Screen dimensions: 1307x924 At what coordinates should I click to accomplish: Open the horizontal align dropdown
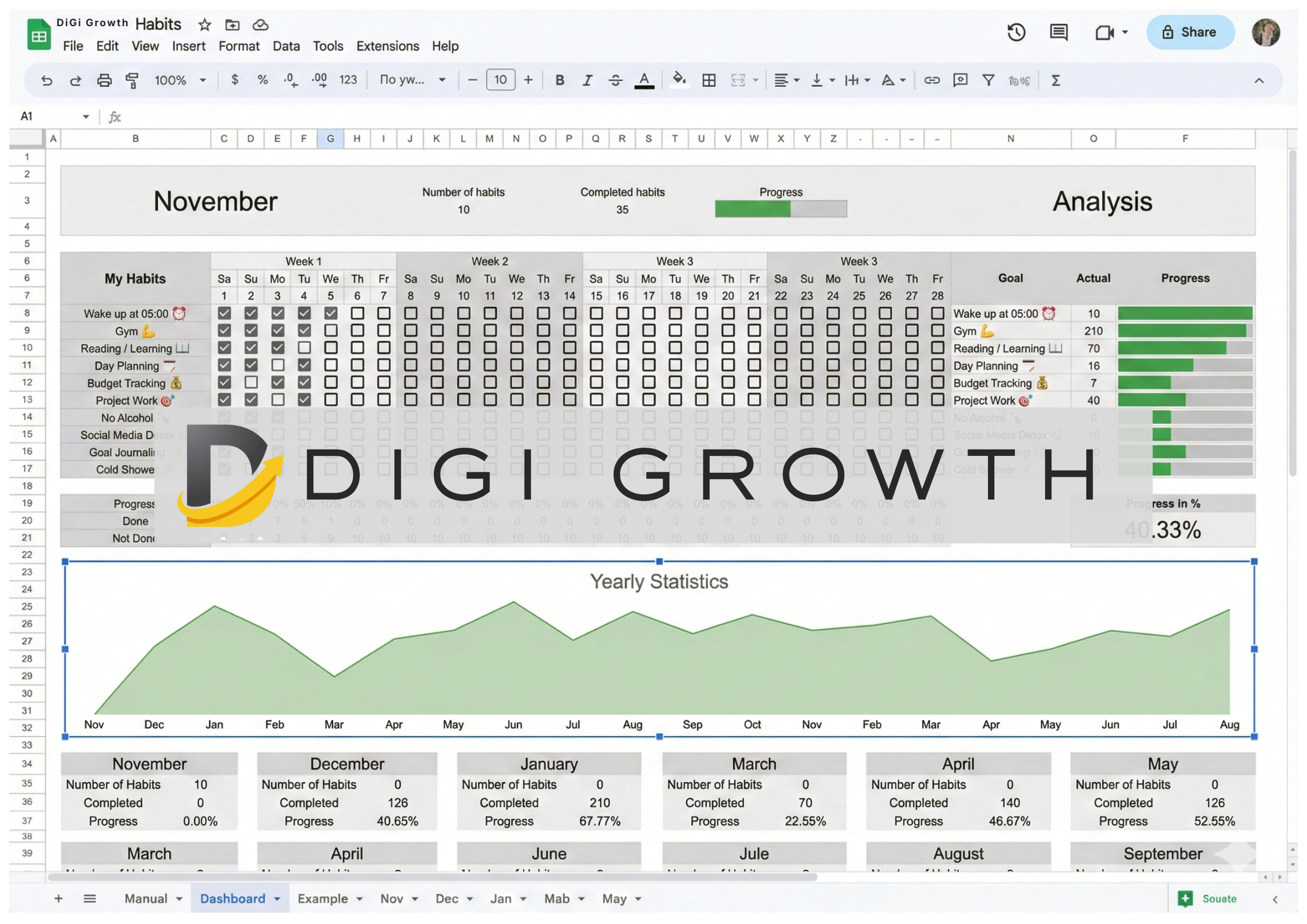(785, 80)
